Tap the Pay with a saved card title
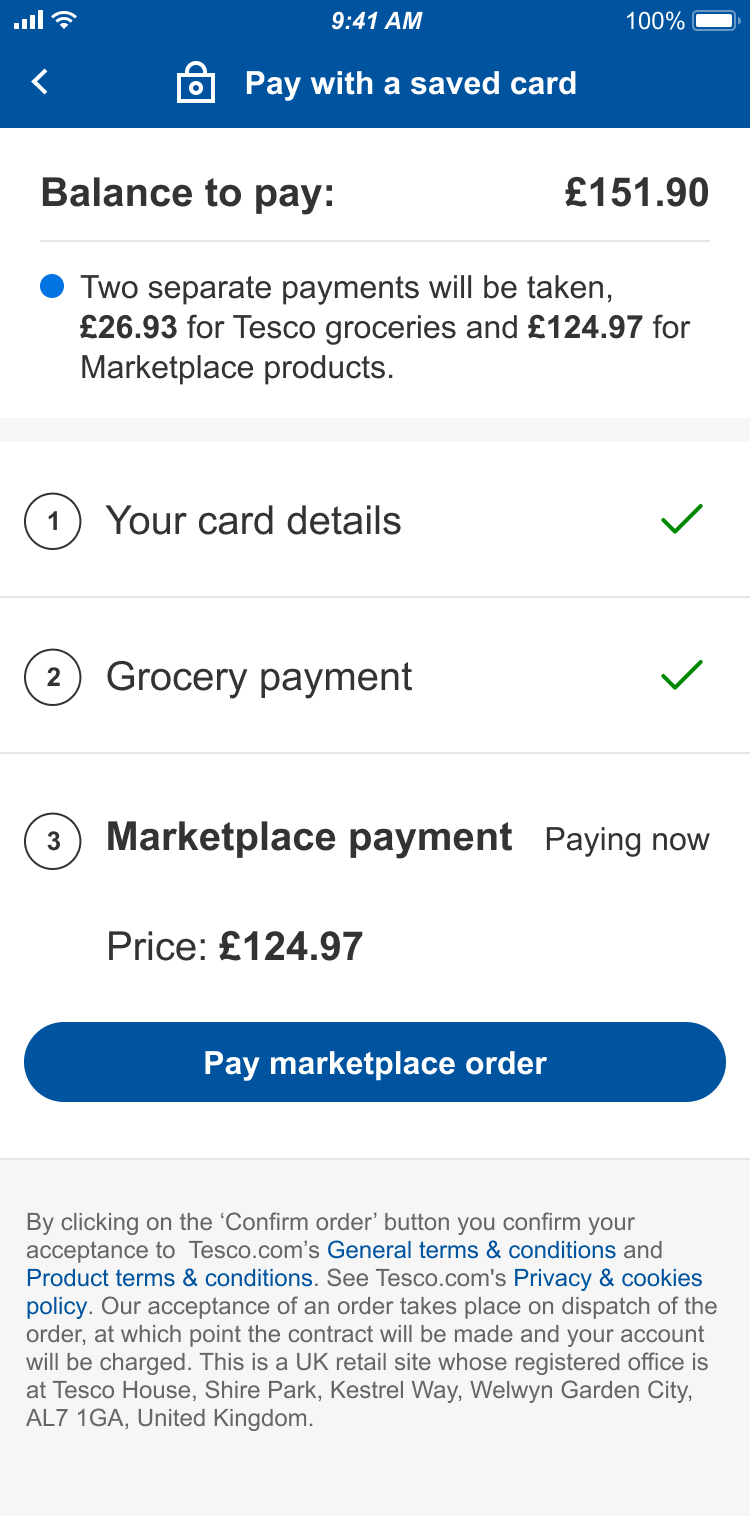 click(x=410, y=83)
